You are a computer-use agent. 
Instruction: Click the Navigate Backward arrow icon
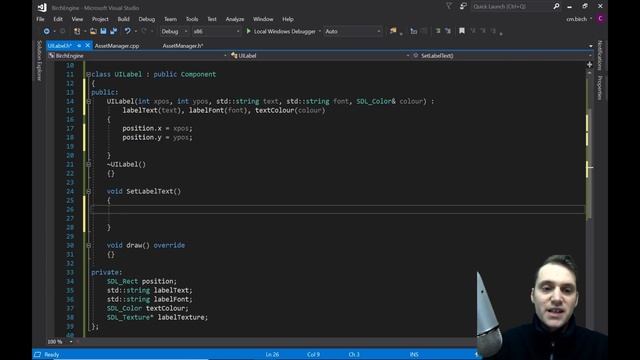tap(47, 31)
